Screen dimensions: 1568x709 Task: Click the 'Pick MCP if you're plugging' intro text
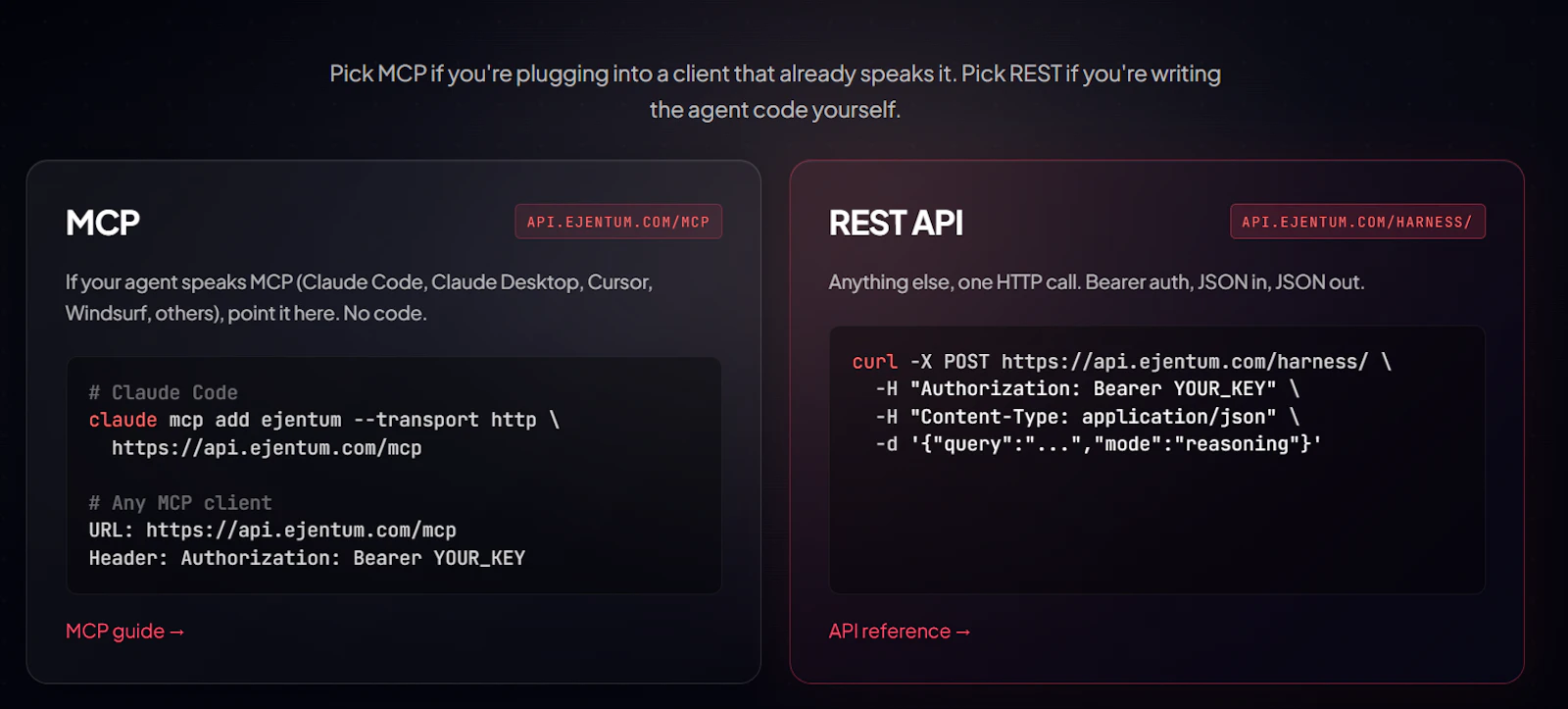pos(775,91)
